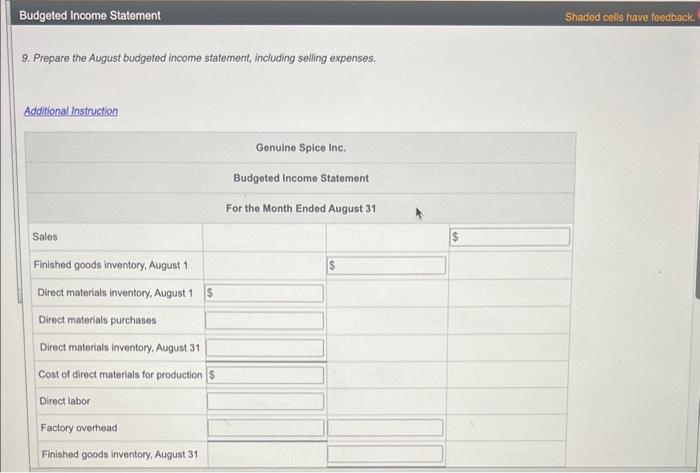Click Finished goods inventory, August 1 input

click(x=387, y=266)
